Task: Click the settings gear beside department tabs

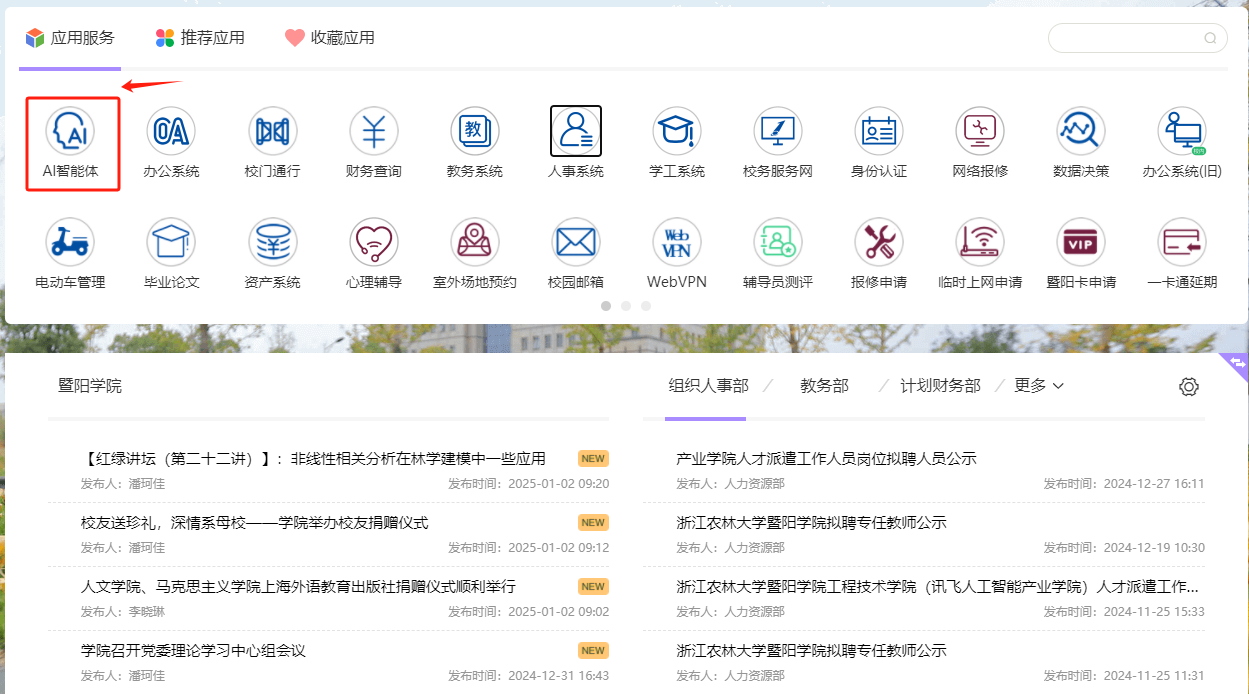Action: [1188, 387]
